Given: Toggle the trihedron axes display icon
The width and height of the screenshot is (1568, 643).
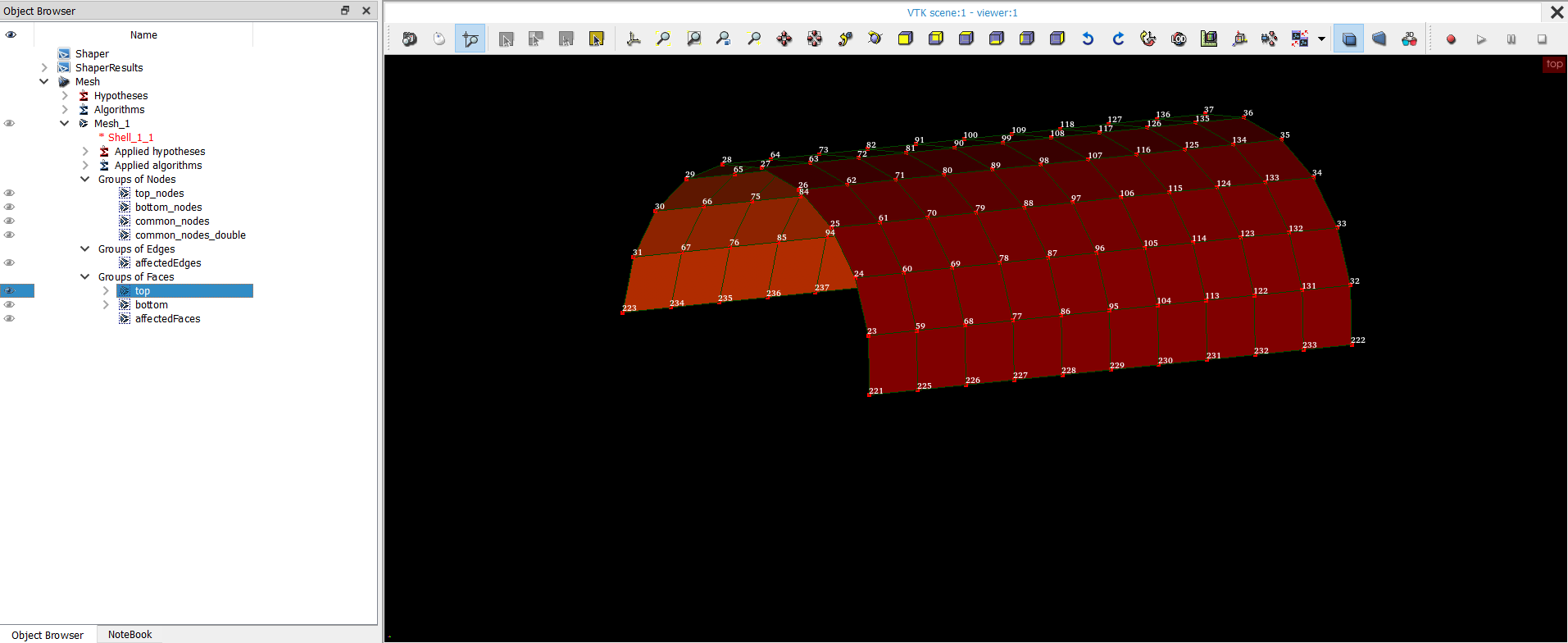Looking at the screenshot, I should point(634,39).
